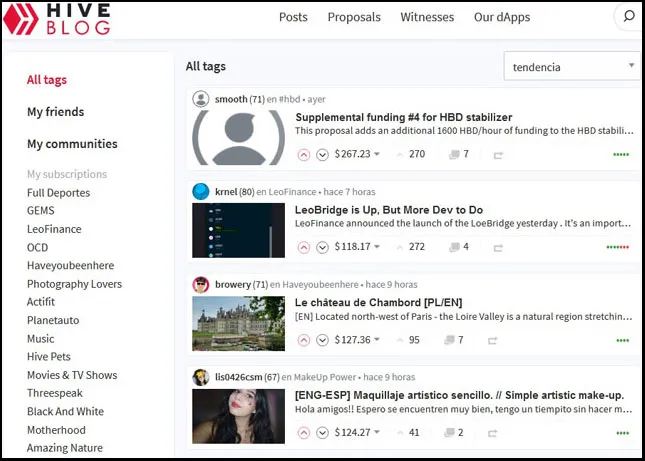645x461 pixels.
Task: Reblog the Le château de Chambord post
Action: click(492, 341)
